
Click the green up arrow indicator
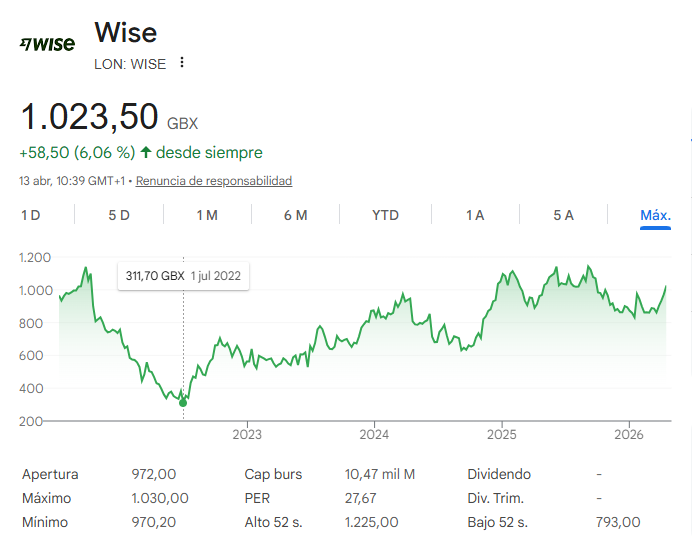(146, 153)
